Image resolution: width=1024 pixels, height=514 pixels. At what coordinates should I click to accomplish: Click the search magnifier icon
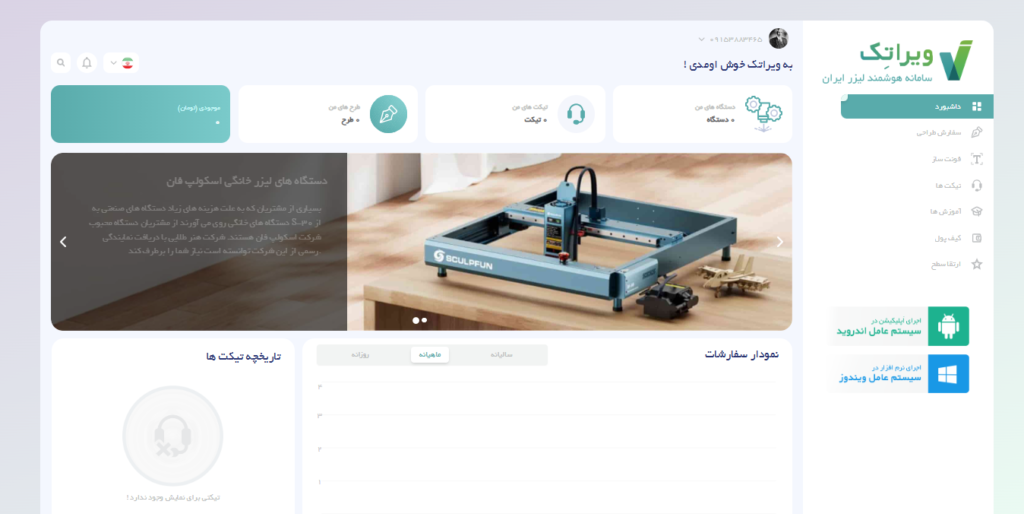pyautogui.click(x=61, y=63)
